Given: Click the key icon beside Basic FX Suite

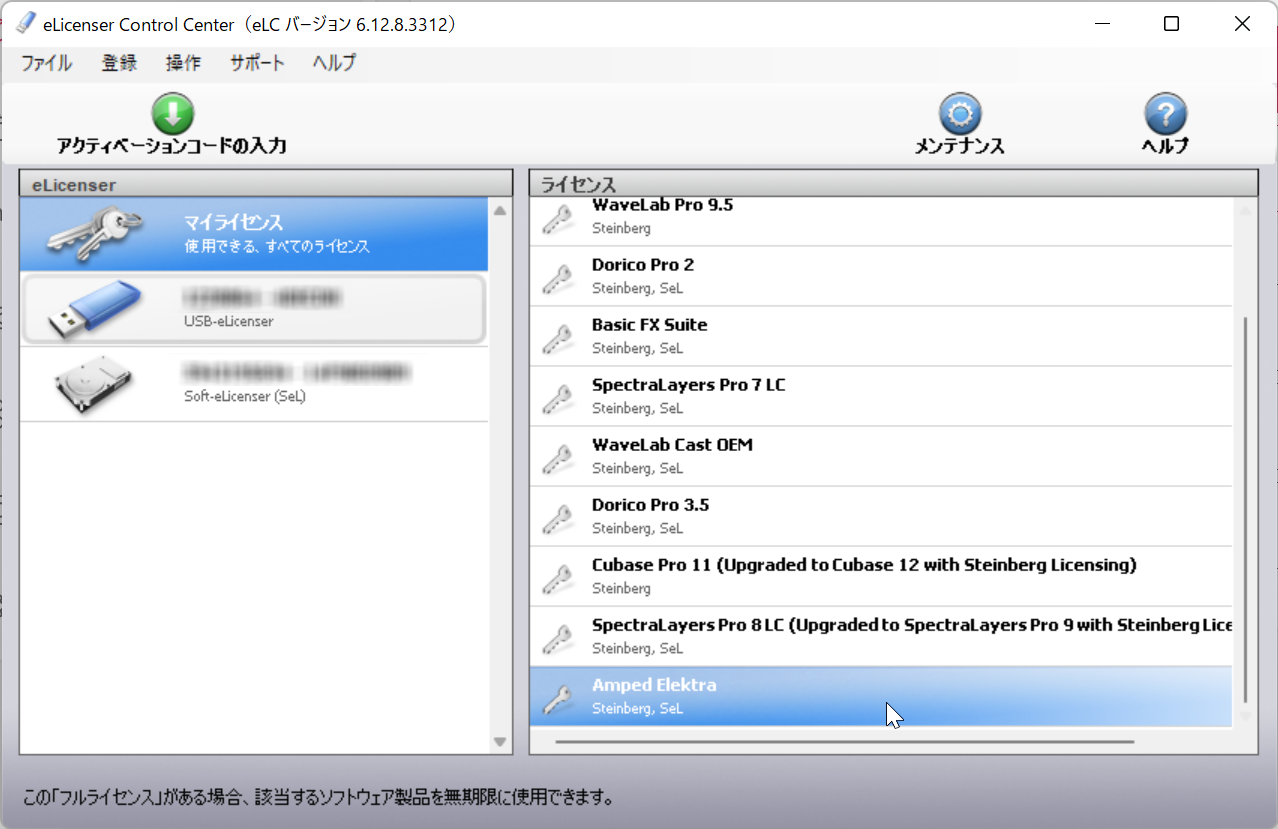Looking at the screenshot, I should point(557,337).
